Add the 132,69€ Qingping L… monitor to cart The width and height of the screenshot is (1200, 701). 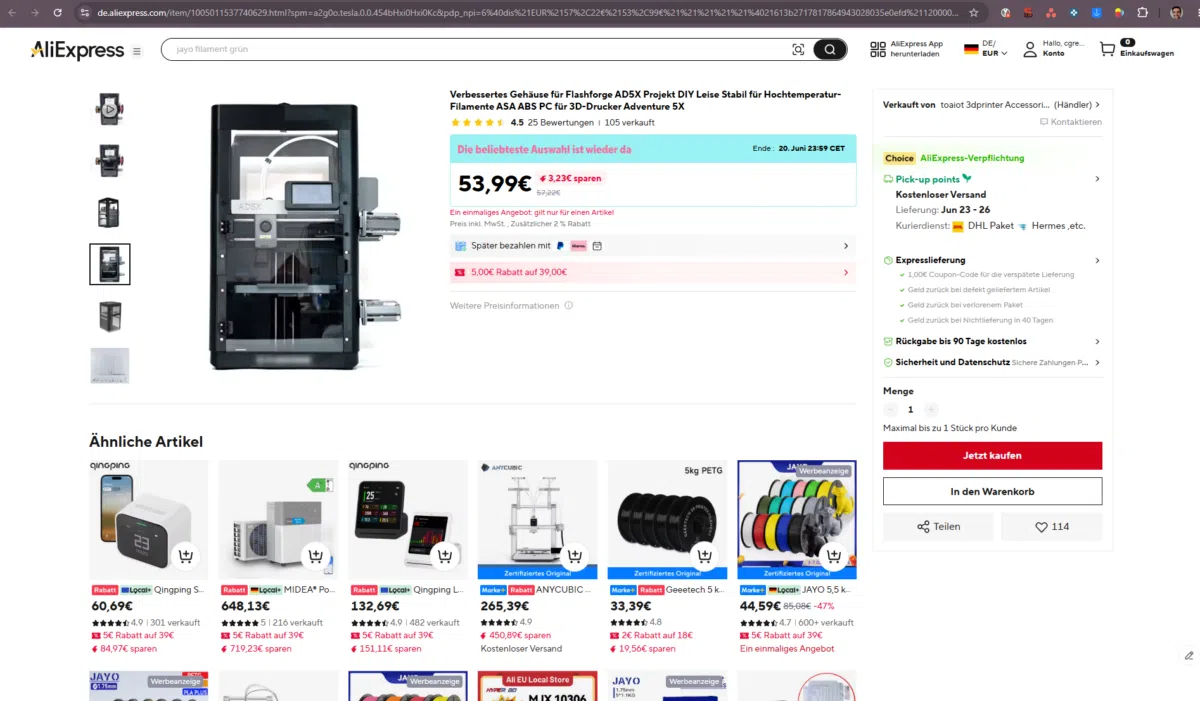click(444, 556)
